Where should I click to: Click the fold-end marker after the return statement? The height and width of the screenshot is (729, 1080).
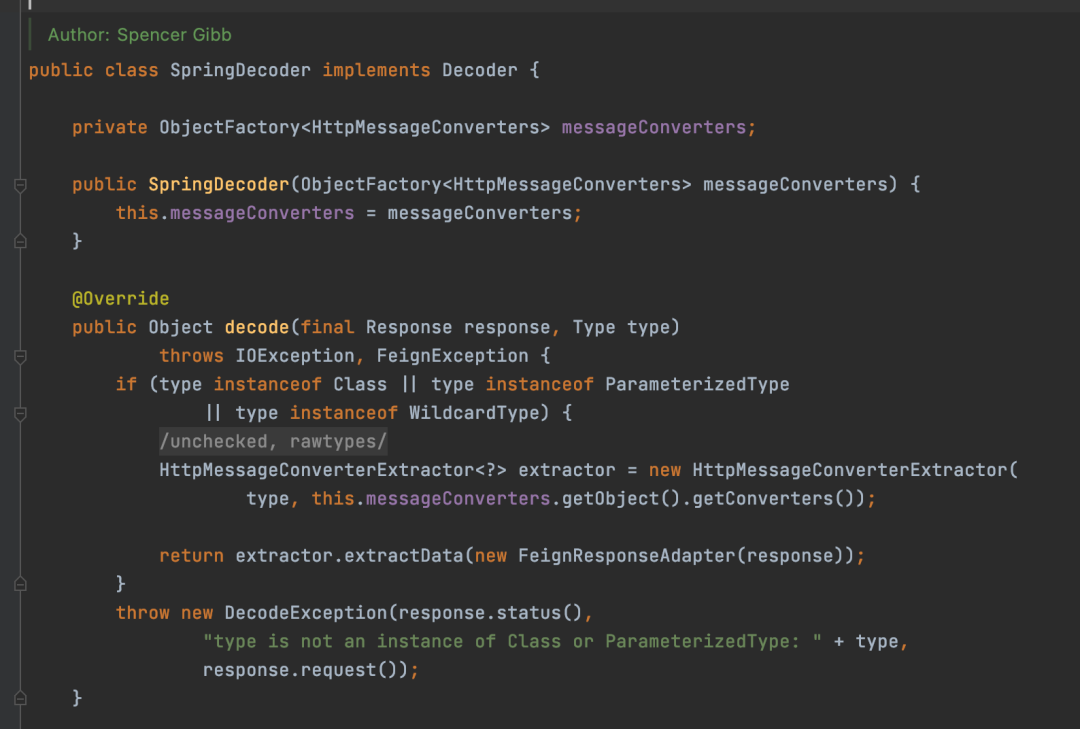[20, 584]
